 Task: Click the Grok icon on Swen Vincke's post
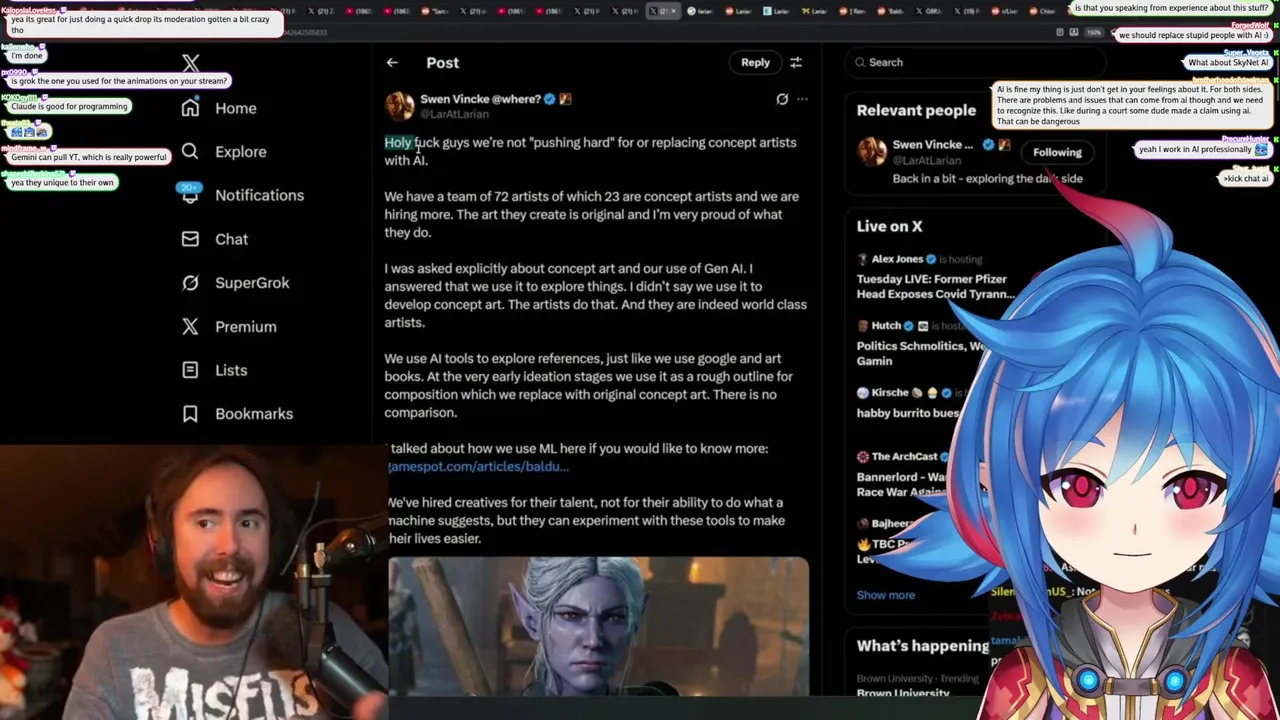(782, 99)
